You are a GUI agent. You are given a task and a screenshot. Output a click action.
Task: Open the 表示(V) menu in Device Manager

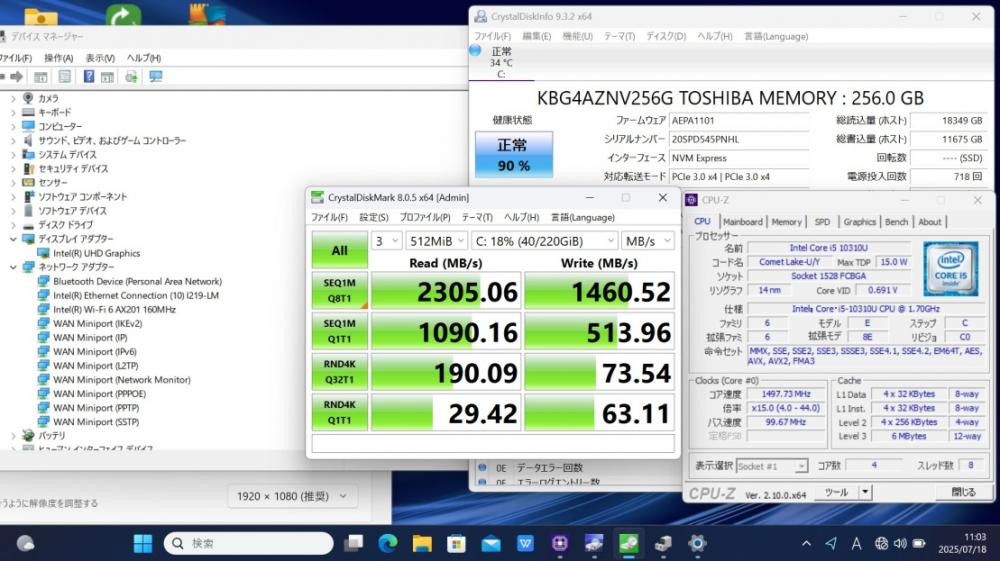[100, 58]
